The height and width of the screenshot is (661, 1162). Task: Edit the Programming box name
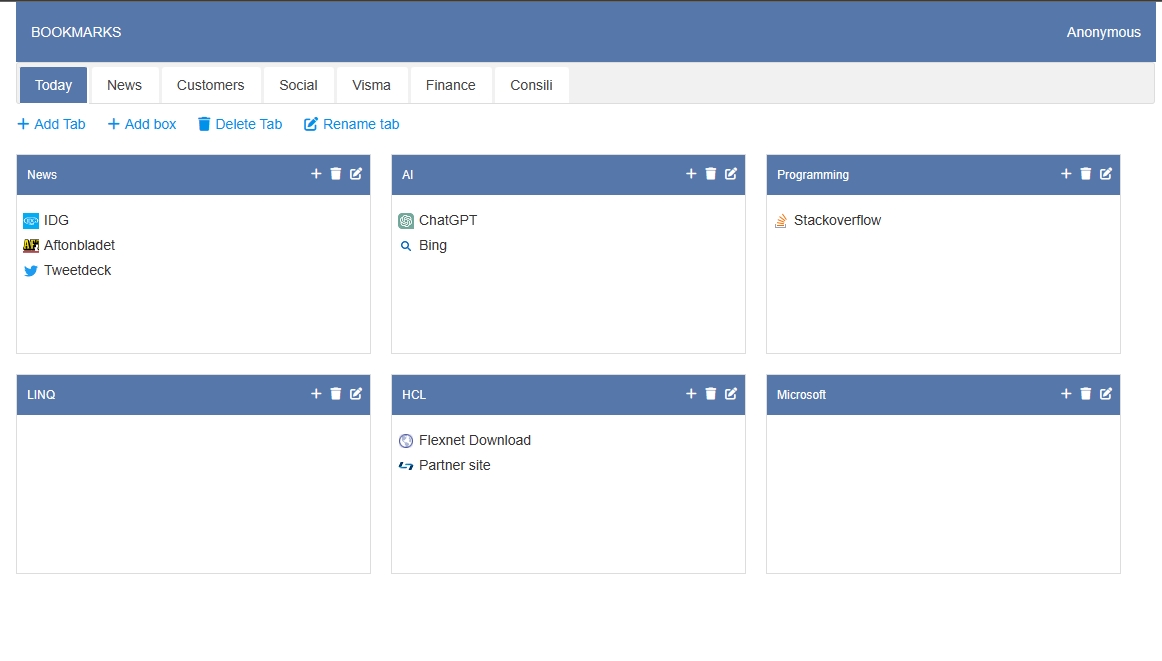[1106, 173]
